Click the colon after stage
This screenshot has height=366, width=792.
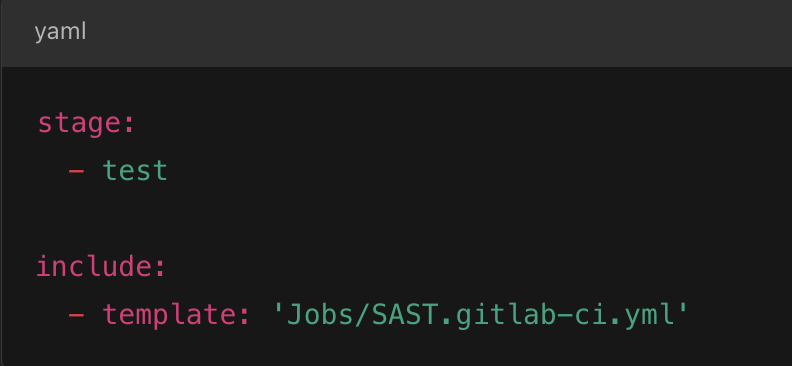(129, 125)
